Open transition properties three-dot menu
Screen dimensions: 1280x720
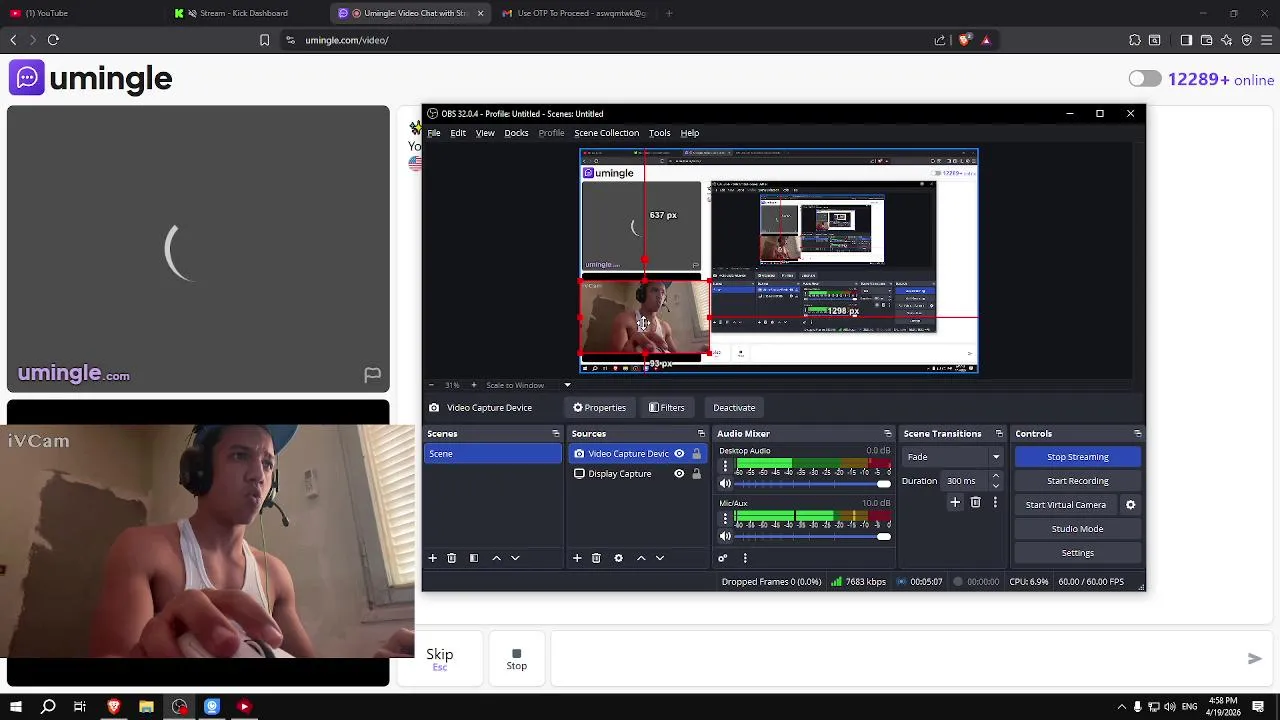[x=995, y=502]
